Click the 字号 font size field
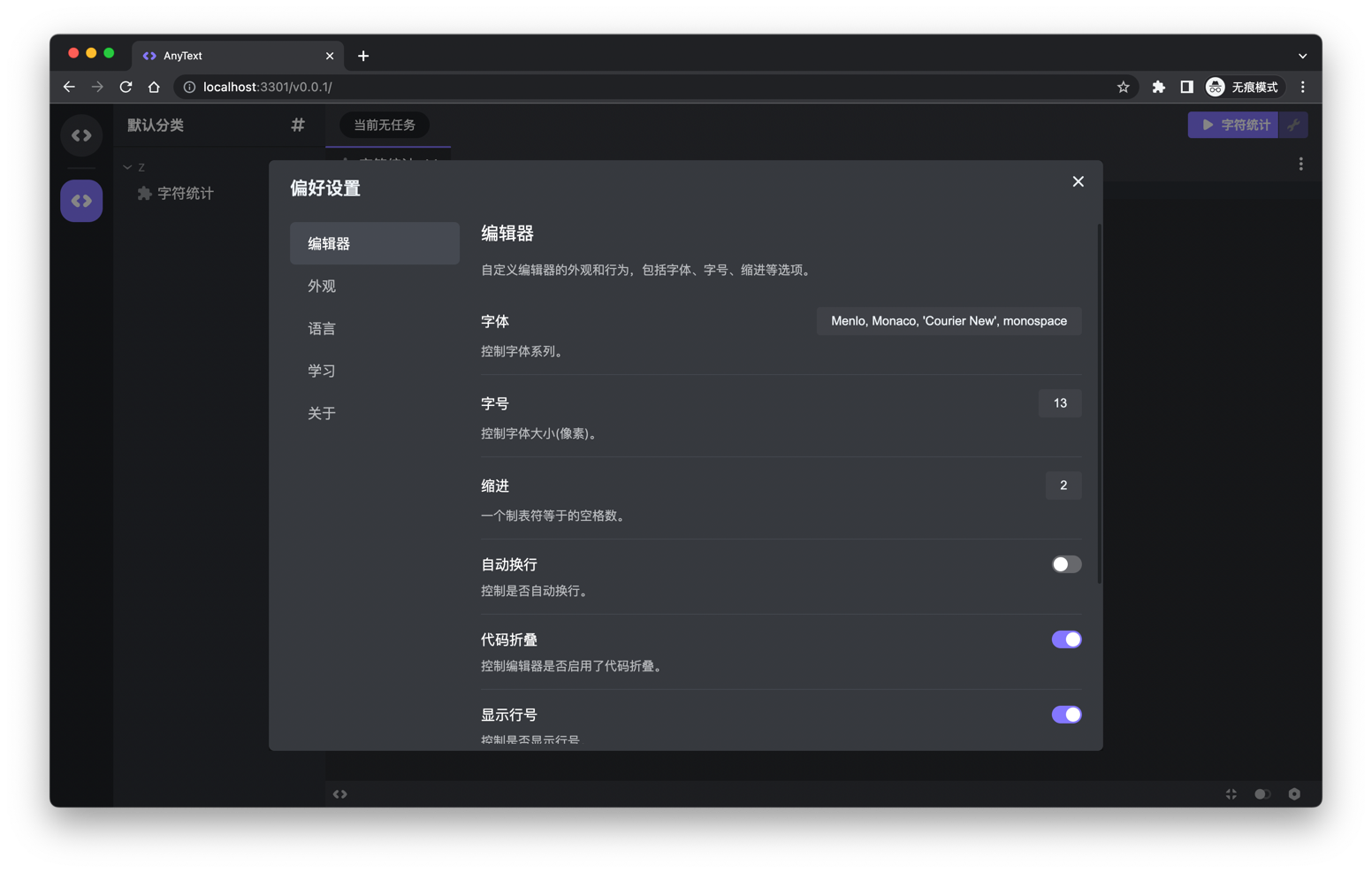Image resolution: width=1372 pixels, height=873 pixels. [x=1059, y=403]
